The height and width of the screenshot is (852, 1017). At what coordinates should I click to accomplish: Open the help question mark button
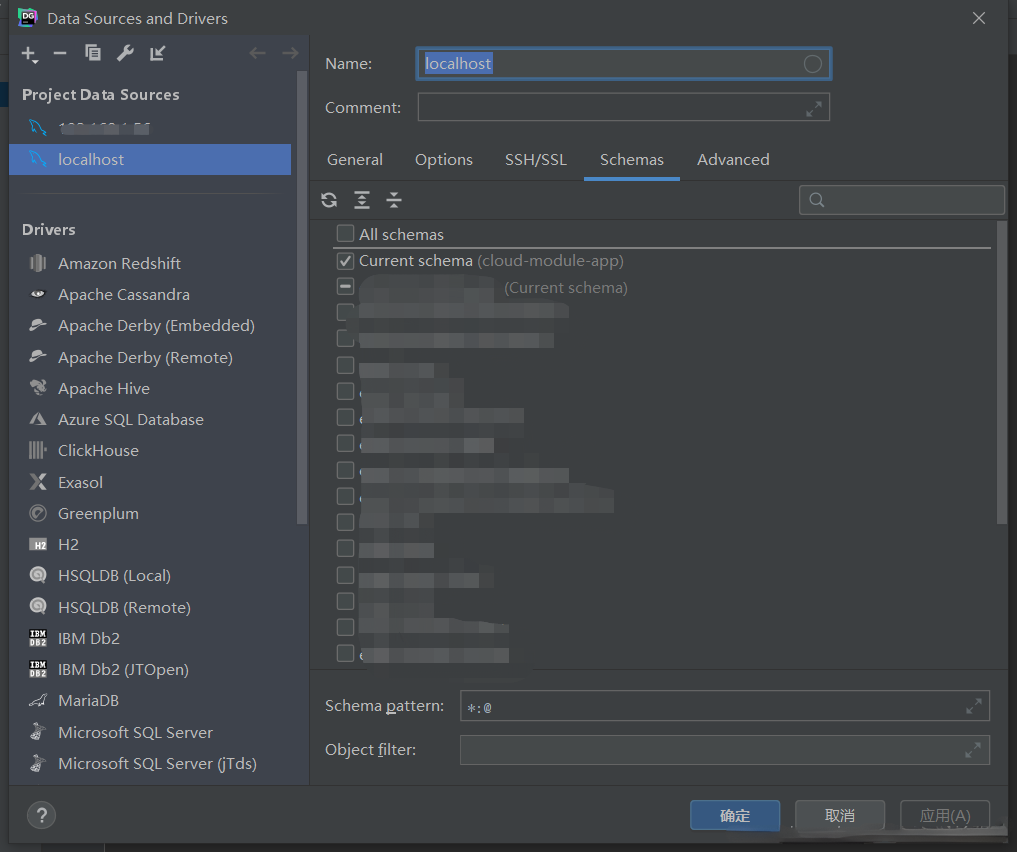point(42,815)
